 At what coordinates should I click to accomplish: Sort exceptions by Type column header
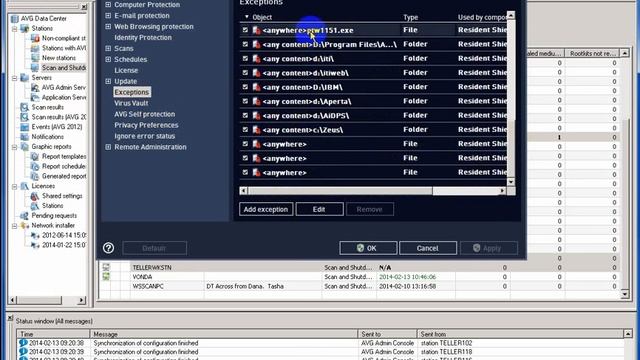point(411,17)
